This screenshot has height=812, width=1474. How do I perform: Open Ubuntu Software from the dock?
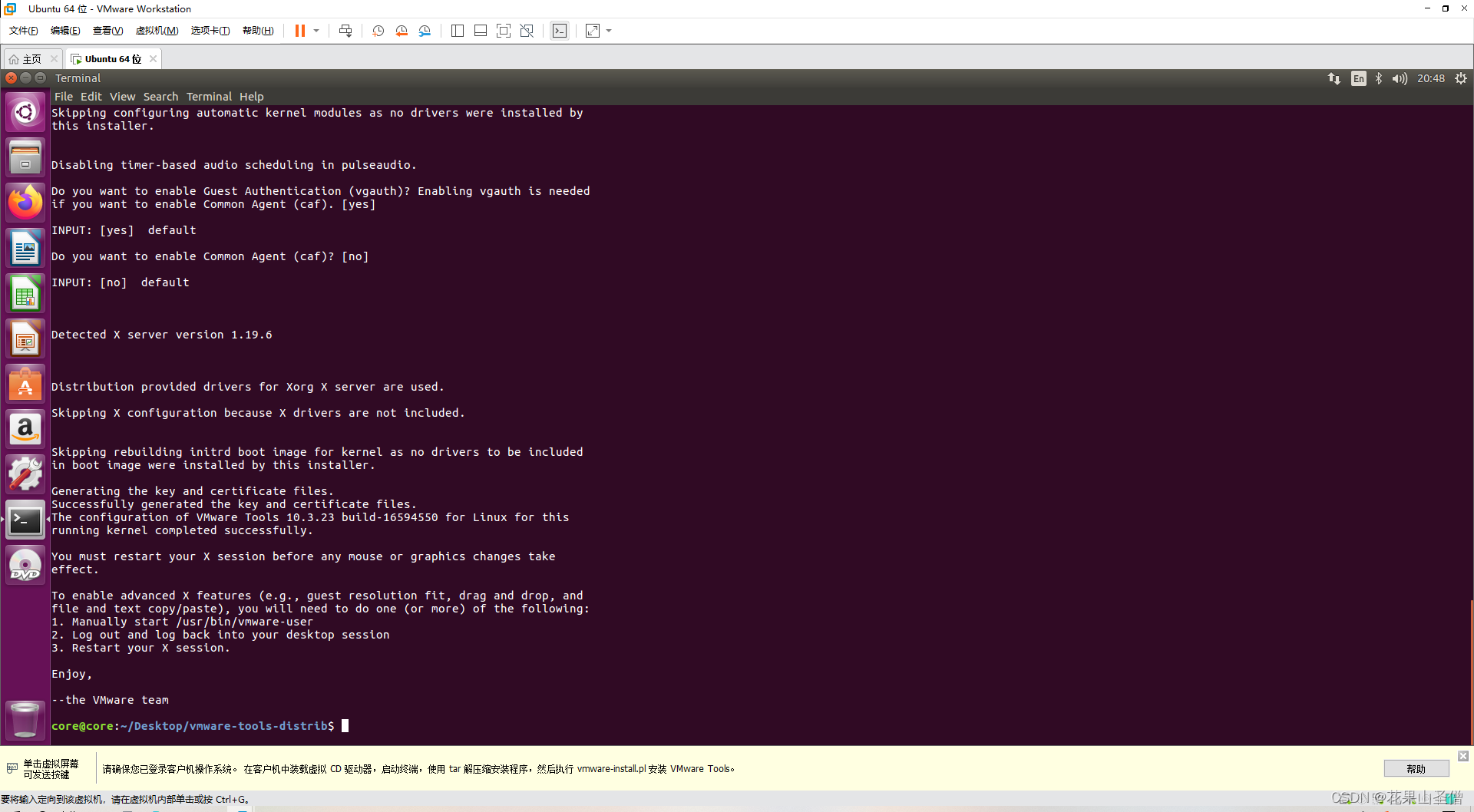(25, 383)
